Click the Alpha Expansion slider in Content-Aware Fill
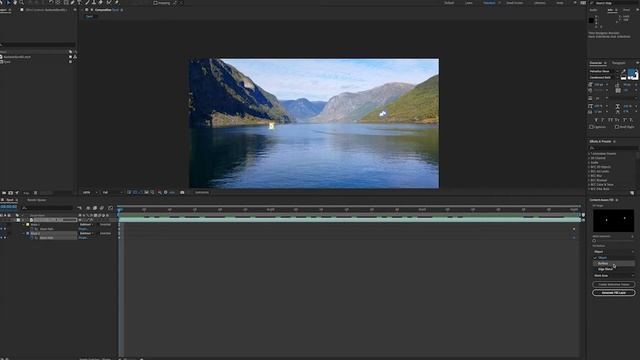This screenshot has width=640, height=360. tap(613, 241)
